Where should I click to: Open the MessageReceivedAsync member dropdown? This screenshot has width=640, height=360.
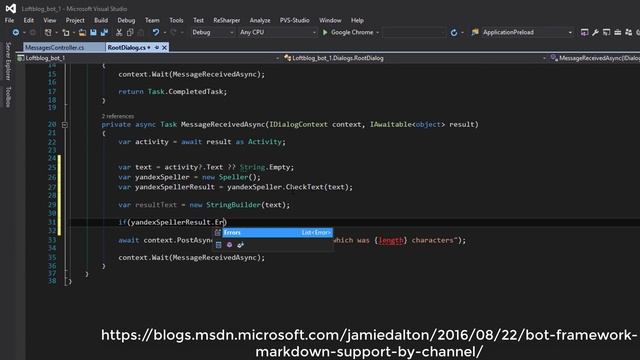pyautogui.click(x=594, y=58)
